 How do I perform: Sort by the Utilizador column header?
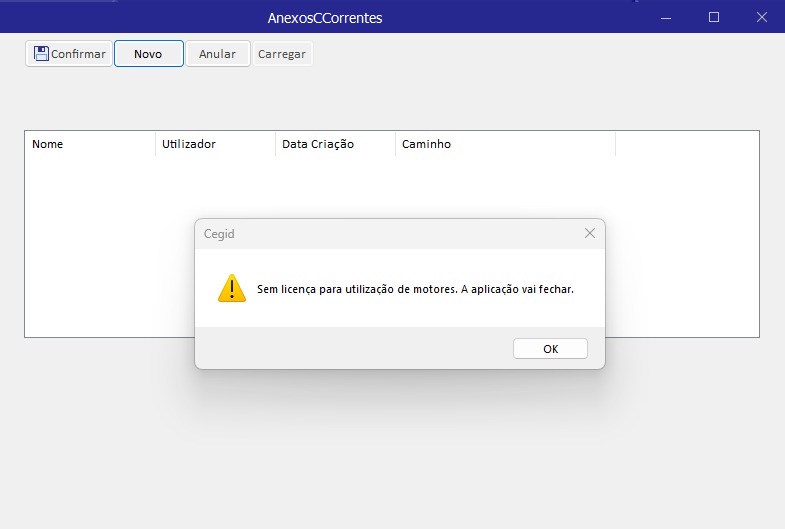point(215,144)
